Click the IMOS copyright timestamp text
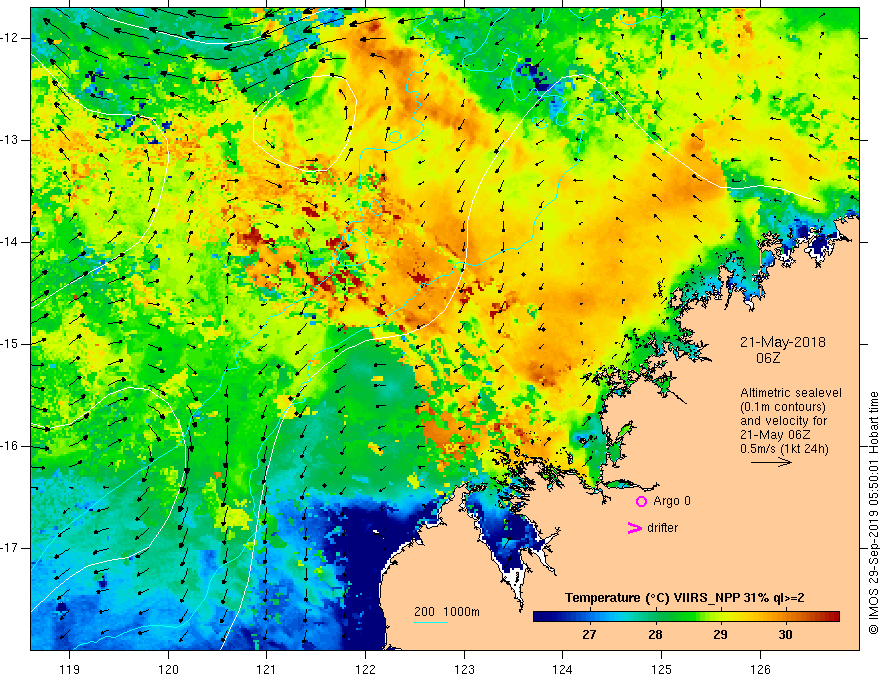The width and height of the screenshot is (880, 680). click(x=873, y=513)
